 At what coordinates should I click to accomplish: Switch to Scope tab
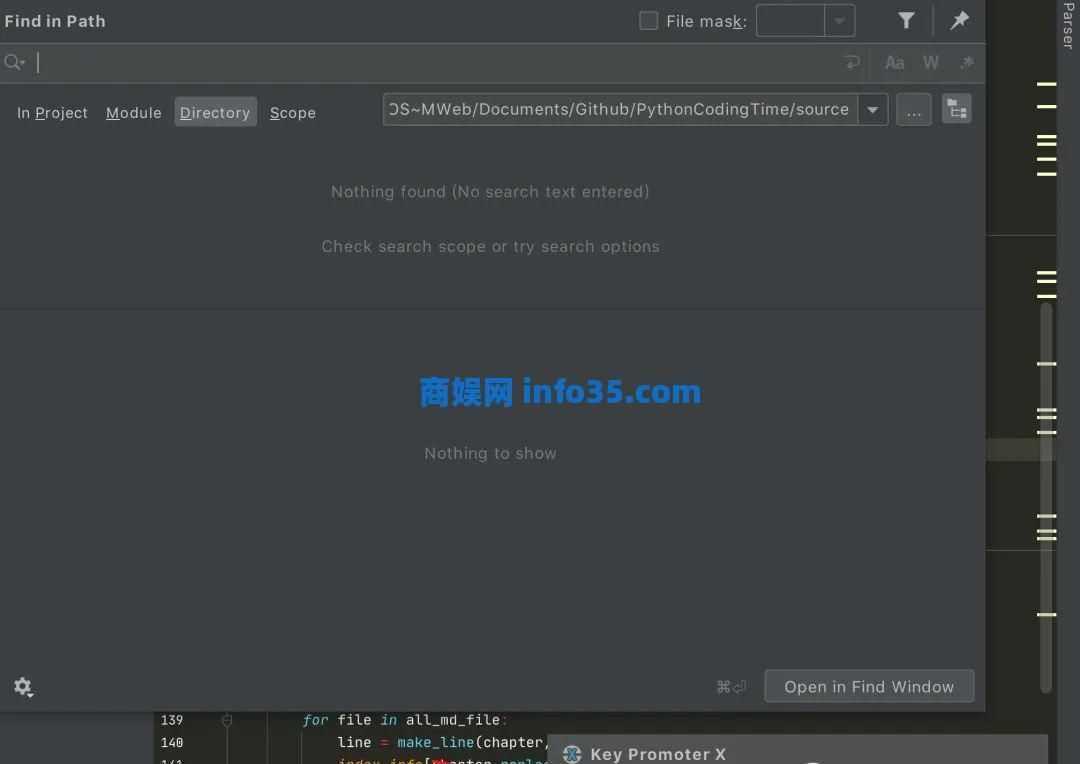293,112
